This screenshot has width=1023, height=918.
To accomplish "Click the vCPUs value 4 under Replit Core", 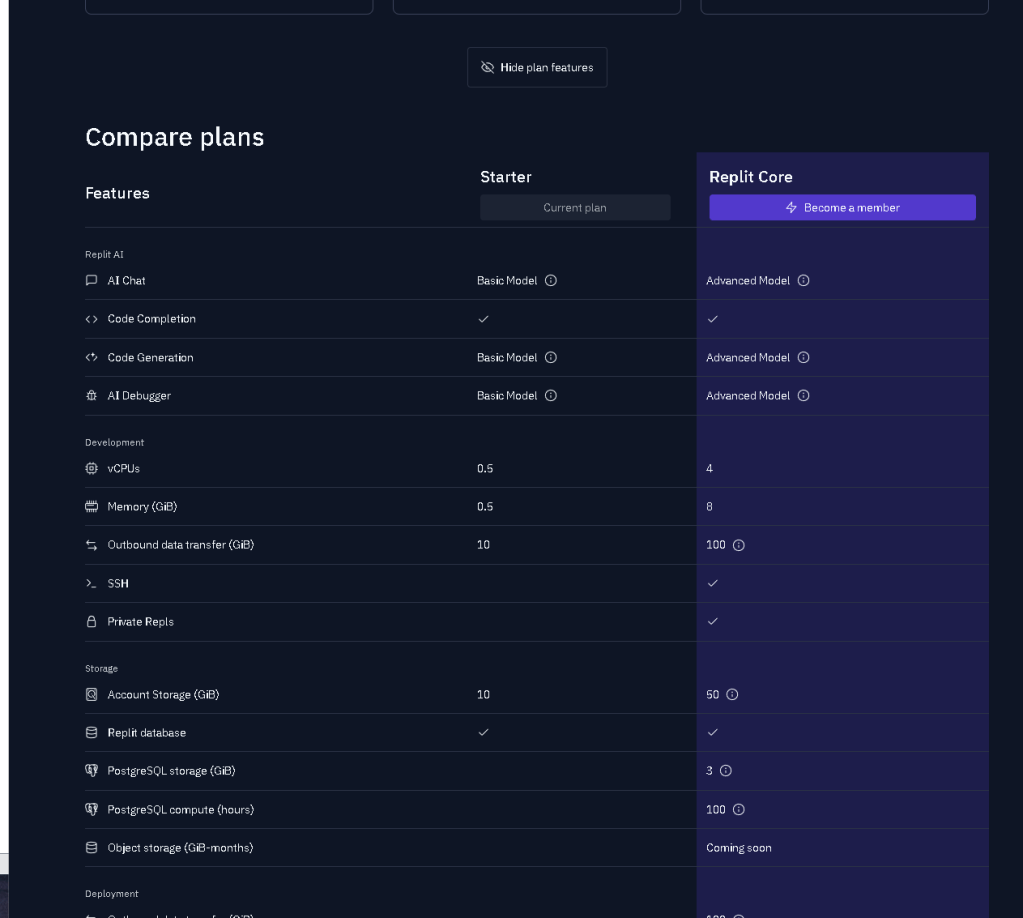I will tap(709, 468).
